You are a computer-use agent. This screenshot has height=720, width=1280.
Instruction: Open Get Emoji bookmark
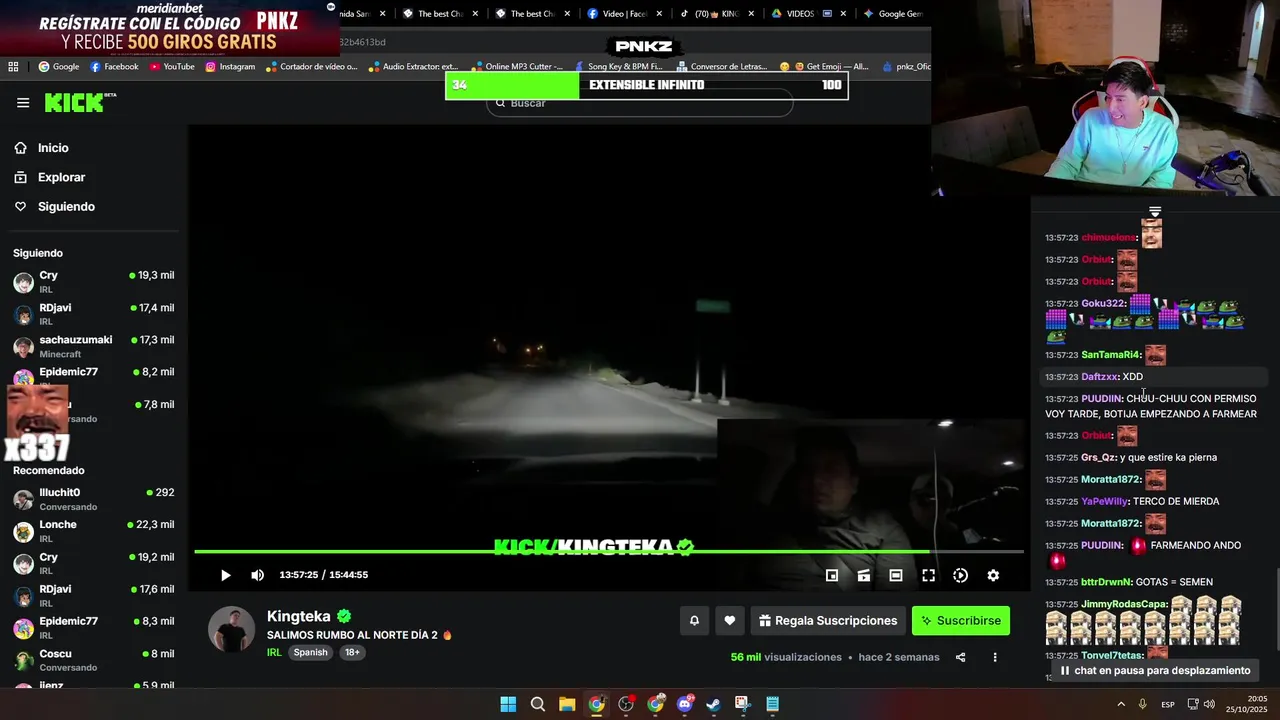coord(824,67)
